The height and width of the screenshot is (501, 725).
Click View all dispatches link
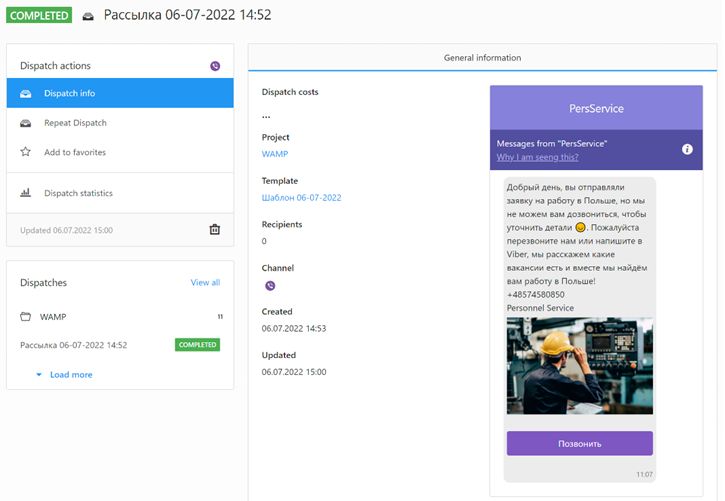205,282
